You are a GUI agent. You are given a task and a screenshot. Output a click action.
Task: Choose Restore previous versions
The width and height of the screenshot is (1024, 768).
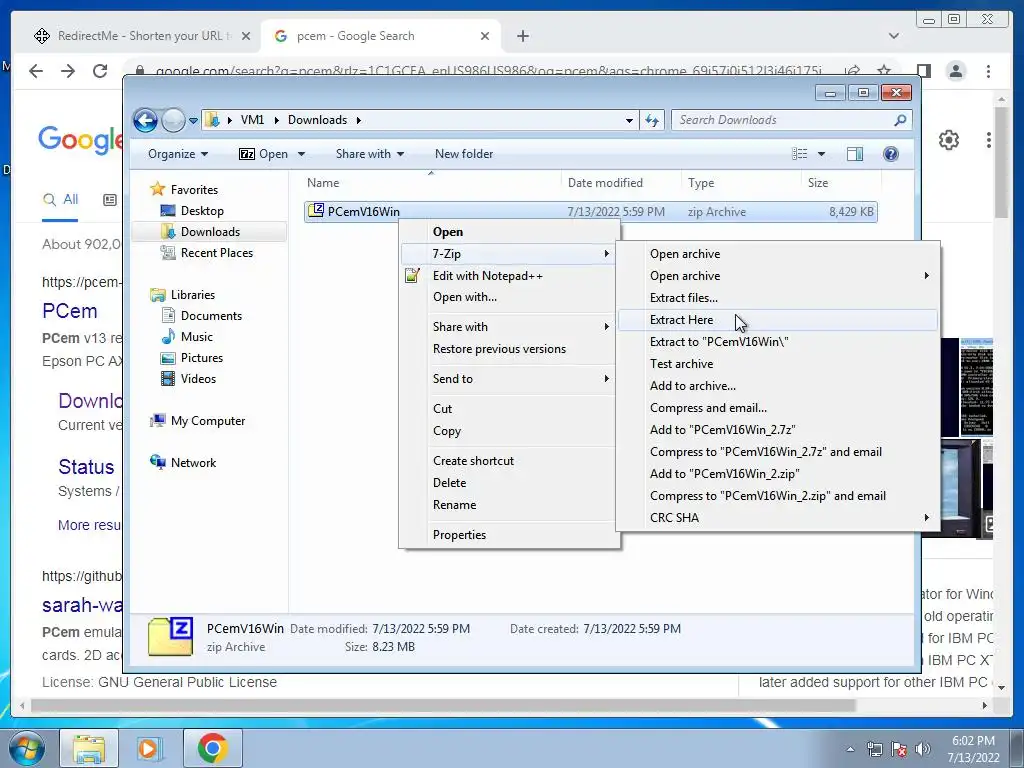coord(509,349)
